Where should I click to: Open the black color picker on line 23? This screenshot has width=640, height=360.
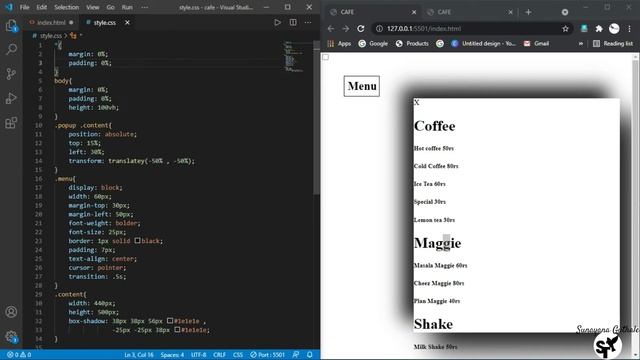click(x=138, y=241)
